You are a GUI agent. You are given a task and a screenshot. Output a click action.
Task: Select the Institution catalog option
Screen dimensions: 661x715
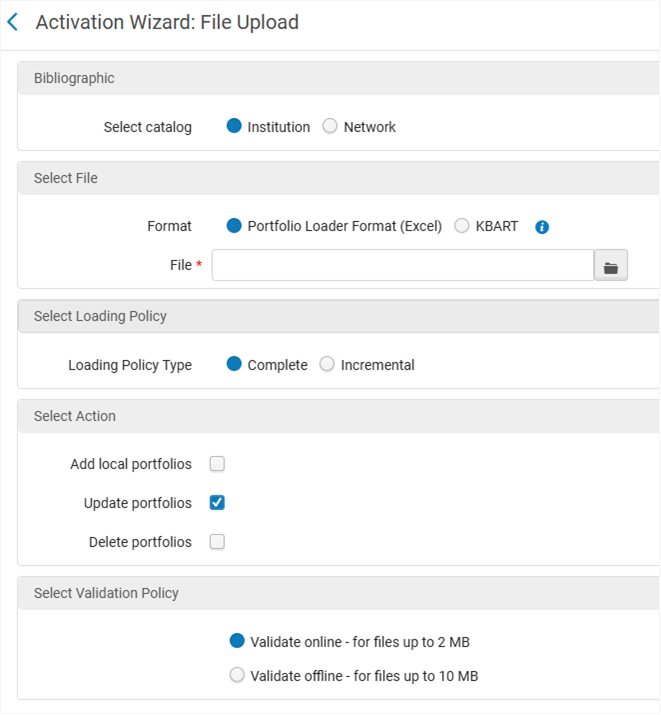235,127
